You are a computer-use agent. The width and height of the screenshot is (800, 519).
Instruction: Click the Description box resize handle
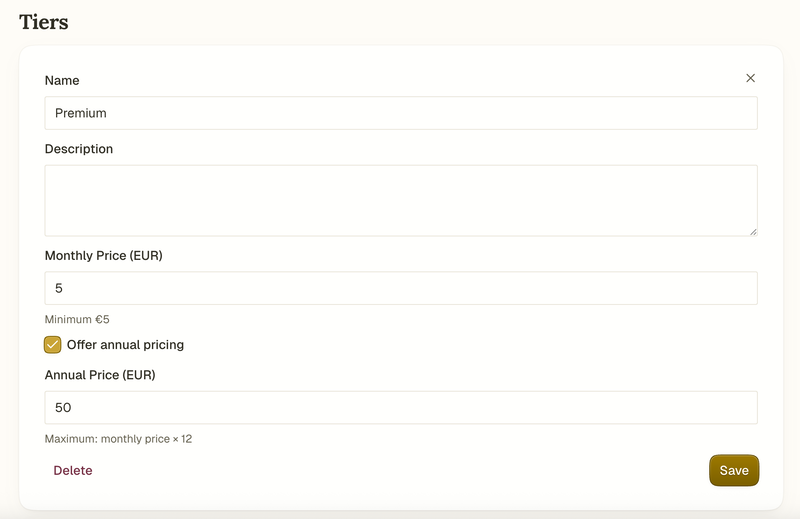(752, 231)
